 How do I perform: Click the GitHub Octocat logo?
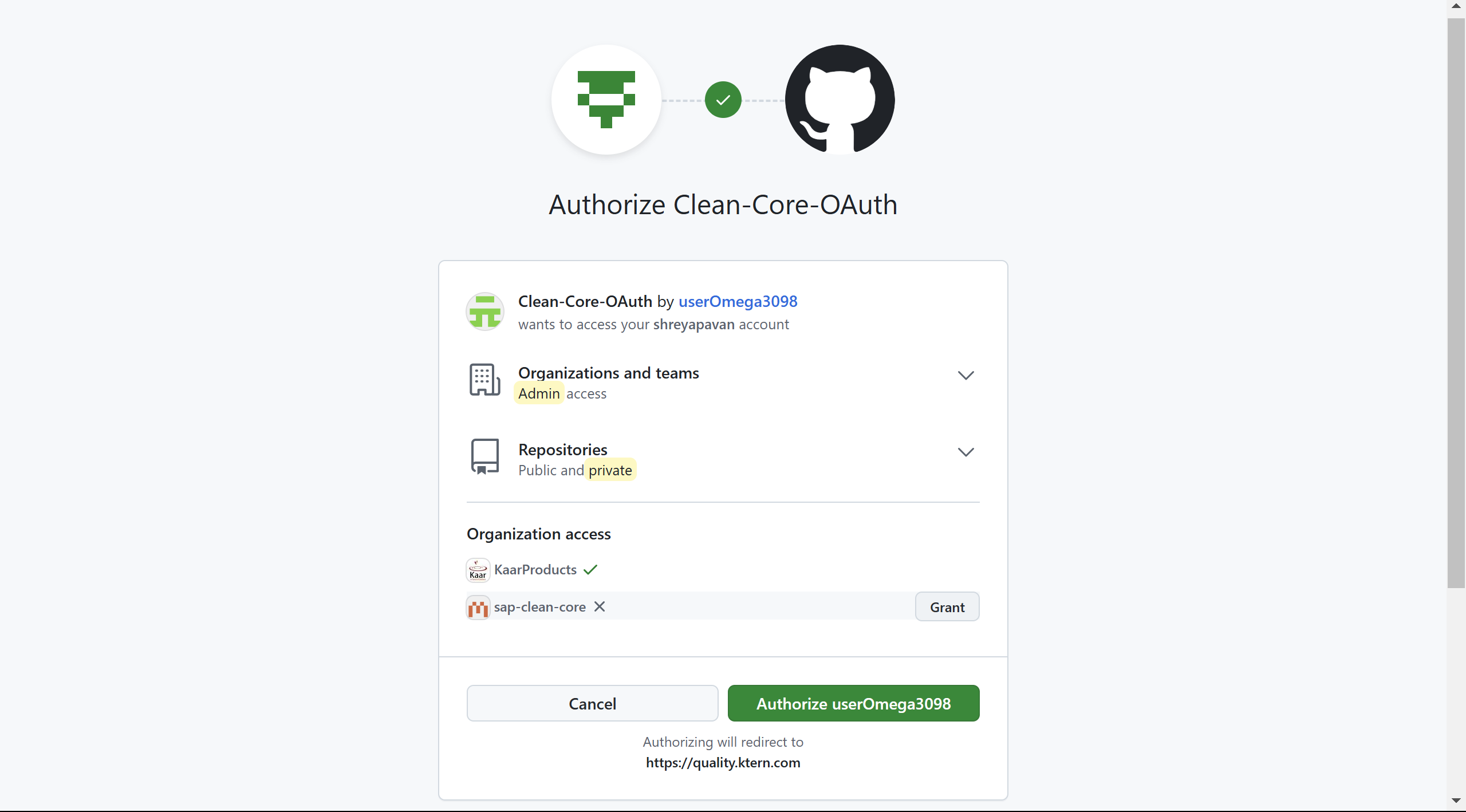(840, 100)
